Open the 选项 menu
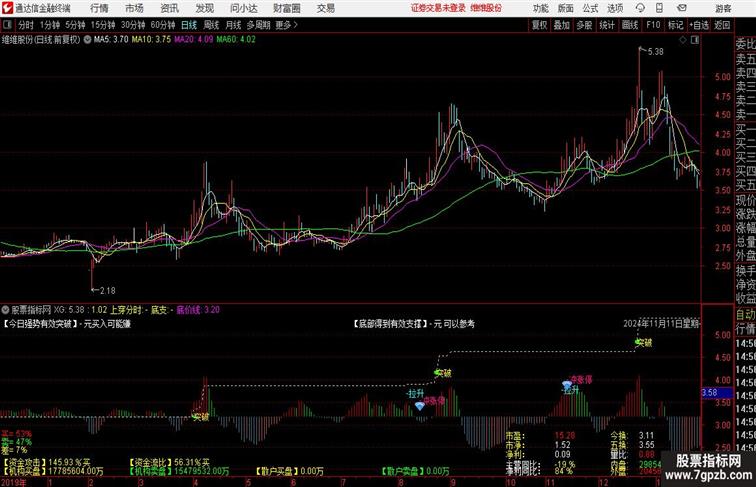 pos(615,8)
